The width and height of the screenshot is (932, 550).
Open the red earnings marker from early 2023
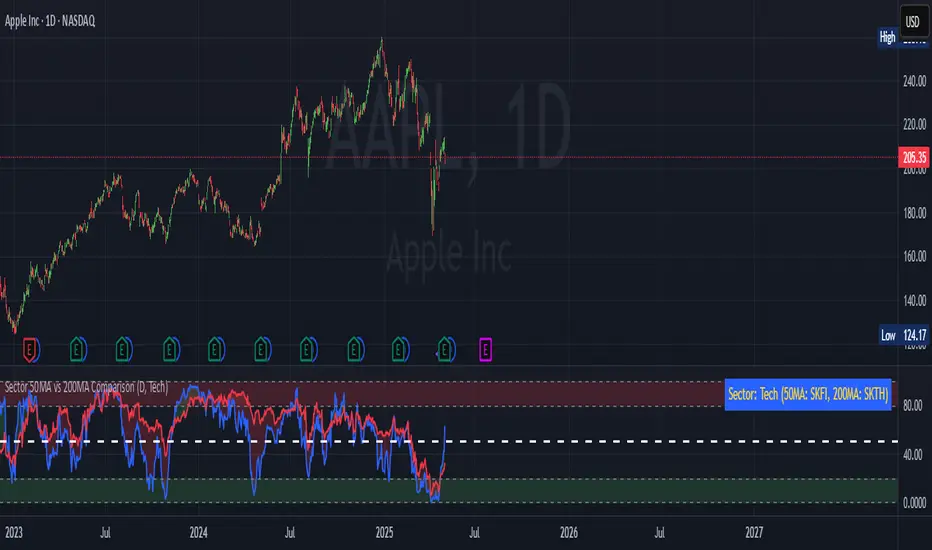(30, 350)
